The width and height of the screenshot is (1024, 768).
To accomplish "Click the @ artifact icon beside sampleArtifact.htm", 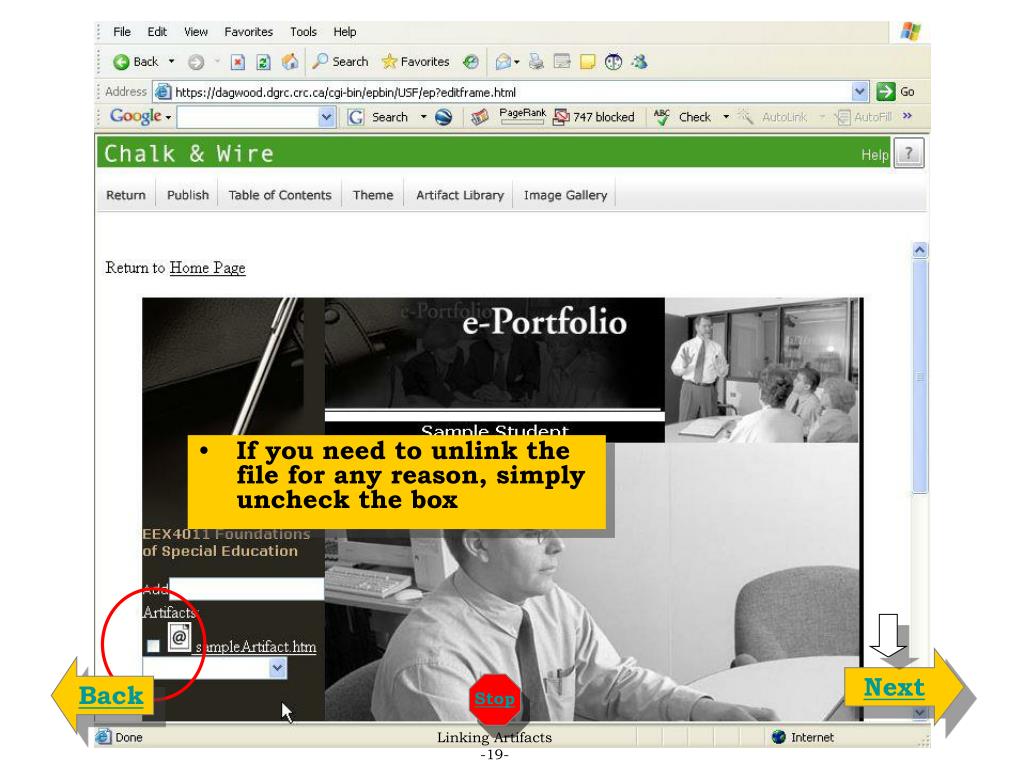I will point(179,637).
